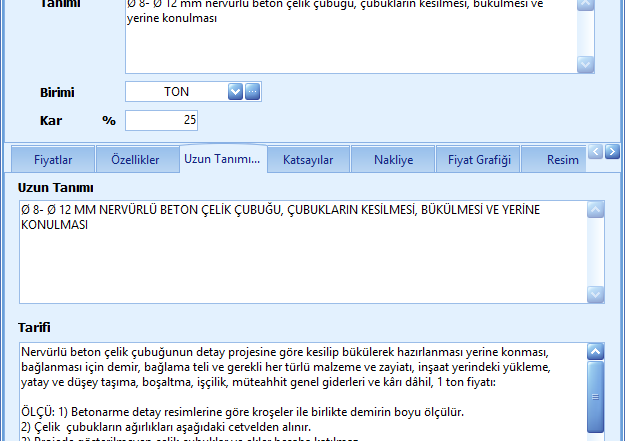
Task: Open the Birimi unit dropdown arrow
Action: click(235, 92)
